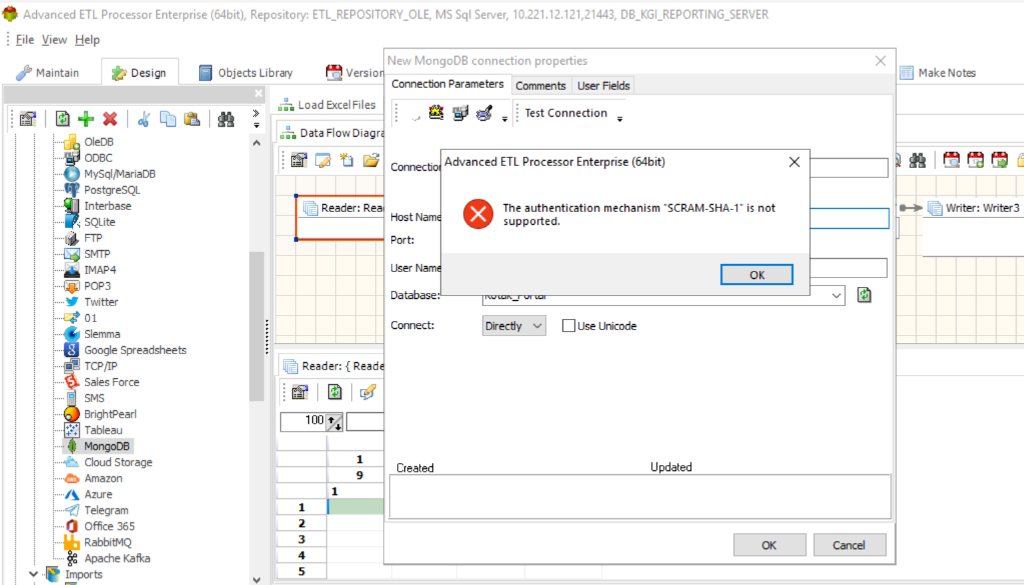This screenshot has height=585, width=1024.
Task: Click the Cut scissors icon
Action: 144,119
